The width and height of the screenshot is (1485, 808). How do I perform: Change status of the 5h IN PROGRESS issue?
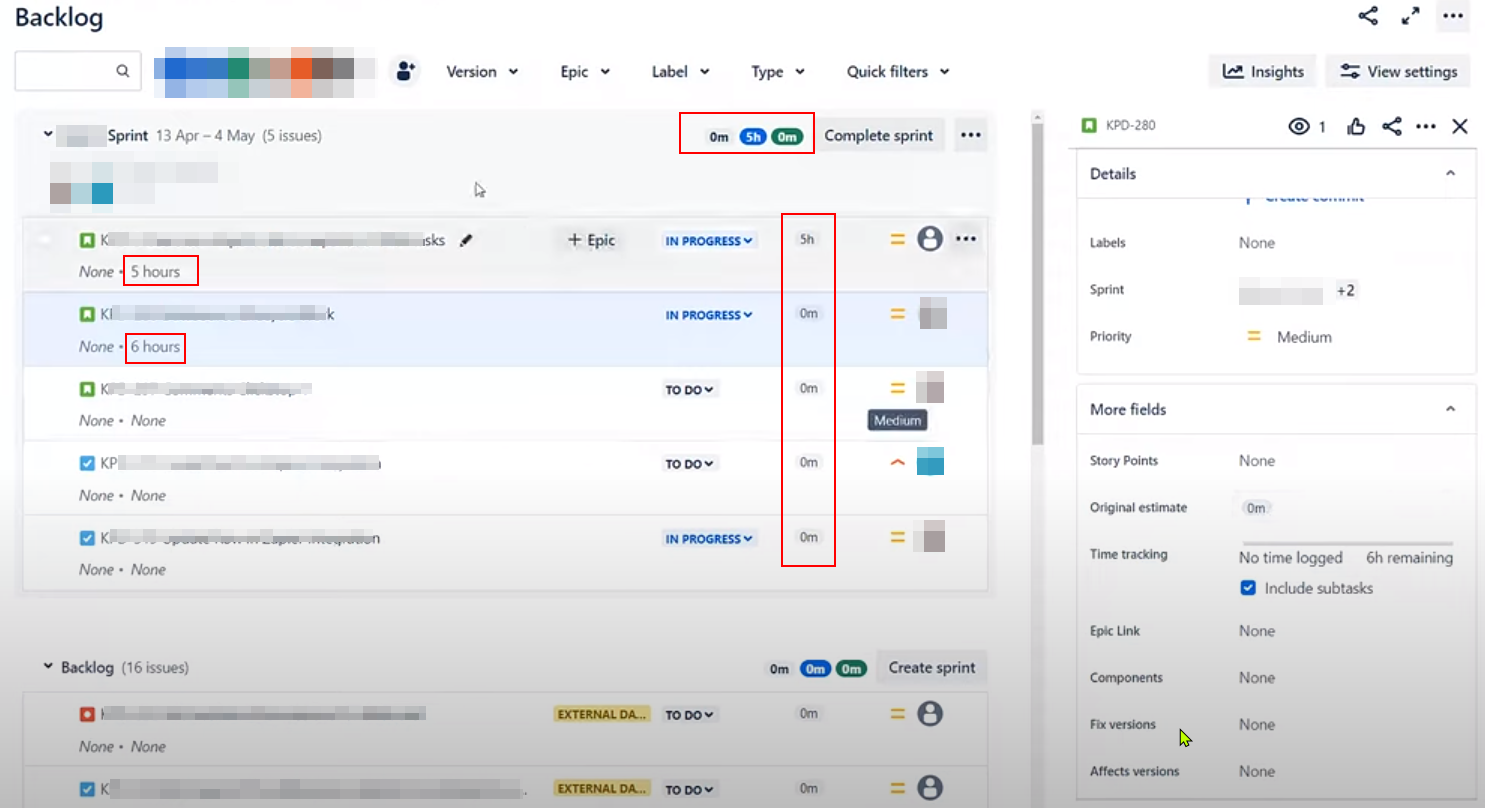[709, 241]
